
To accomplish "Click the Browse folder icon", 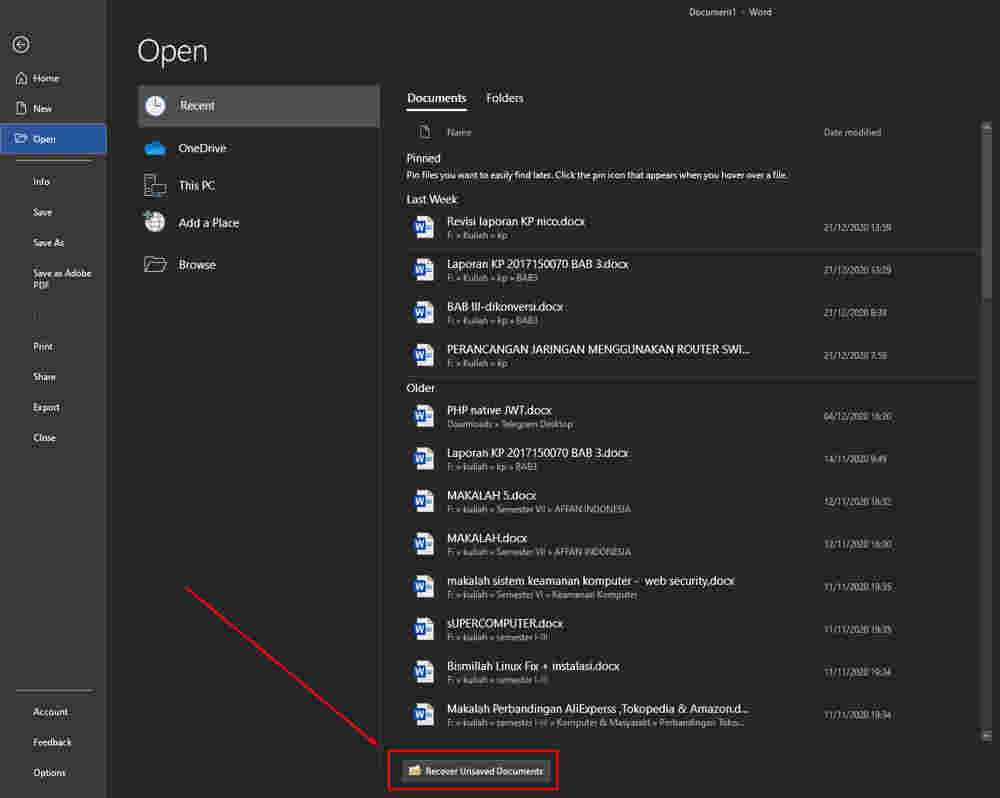I will point(155,265).
